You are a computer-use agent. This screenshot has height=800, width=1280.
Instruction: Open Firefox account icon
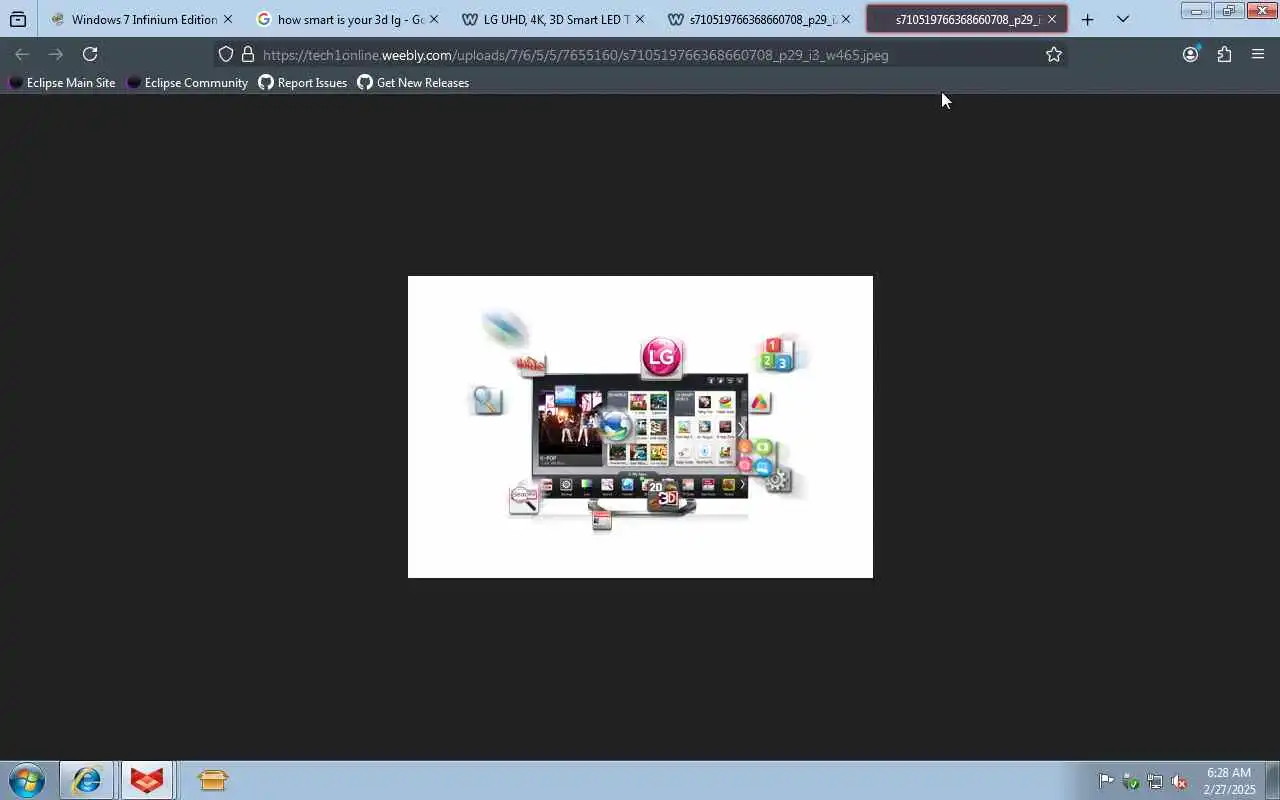1190,54
